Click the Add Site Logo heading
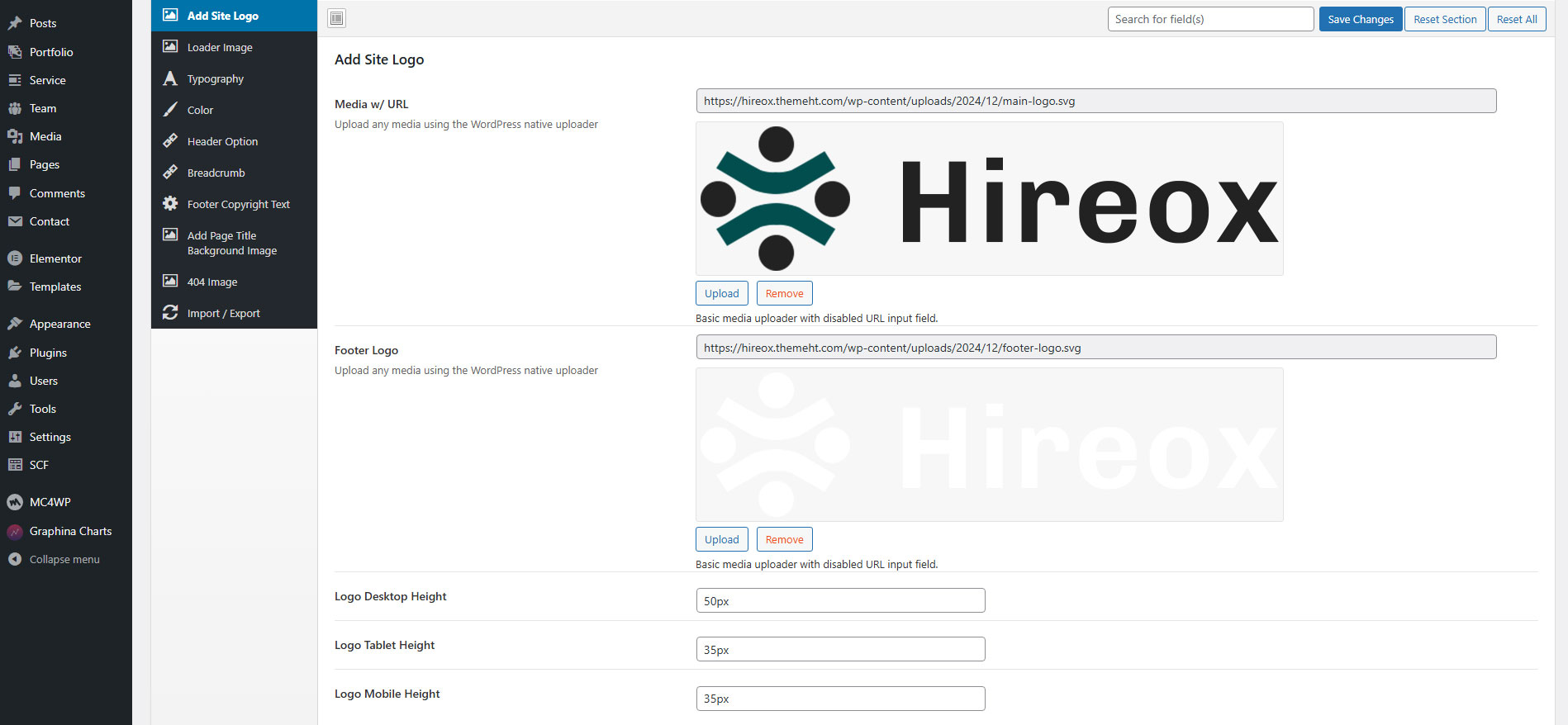This screenshot has height=725, width=1568. (379, 59)
